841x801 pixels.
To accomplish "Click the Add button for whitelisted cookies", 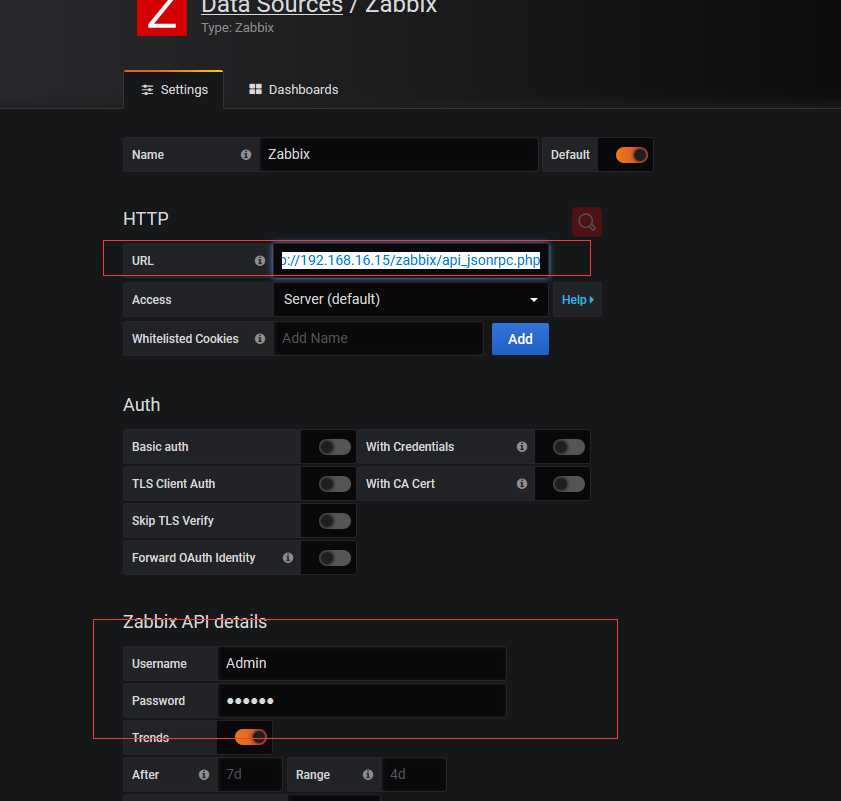I will pyautogui.click(x=520, y=339).
